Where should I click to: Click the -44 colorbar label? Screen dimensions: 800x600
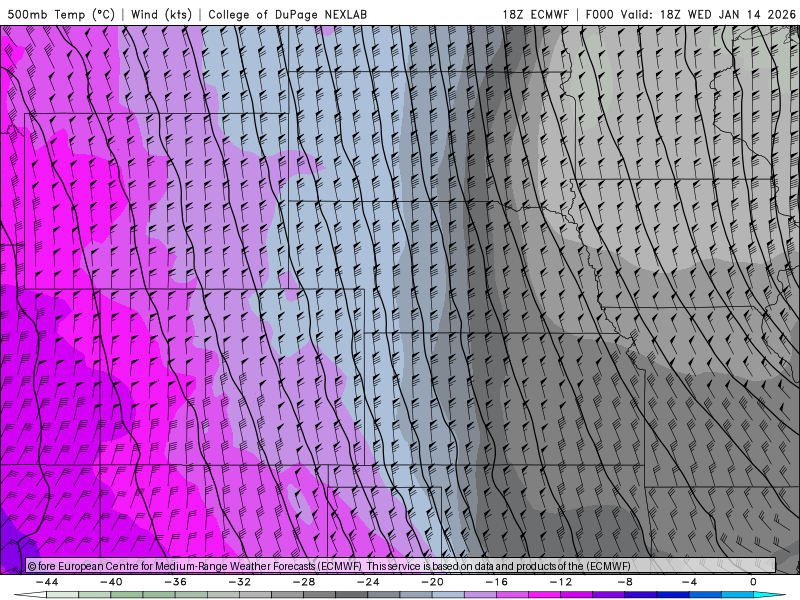click(47, 582)
